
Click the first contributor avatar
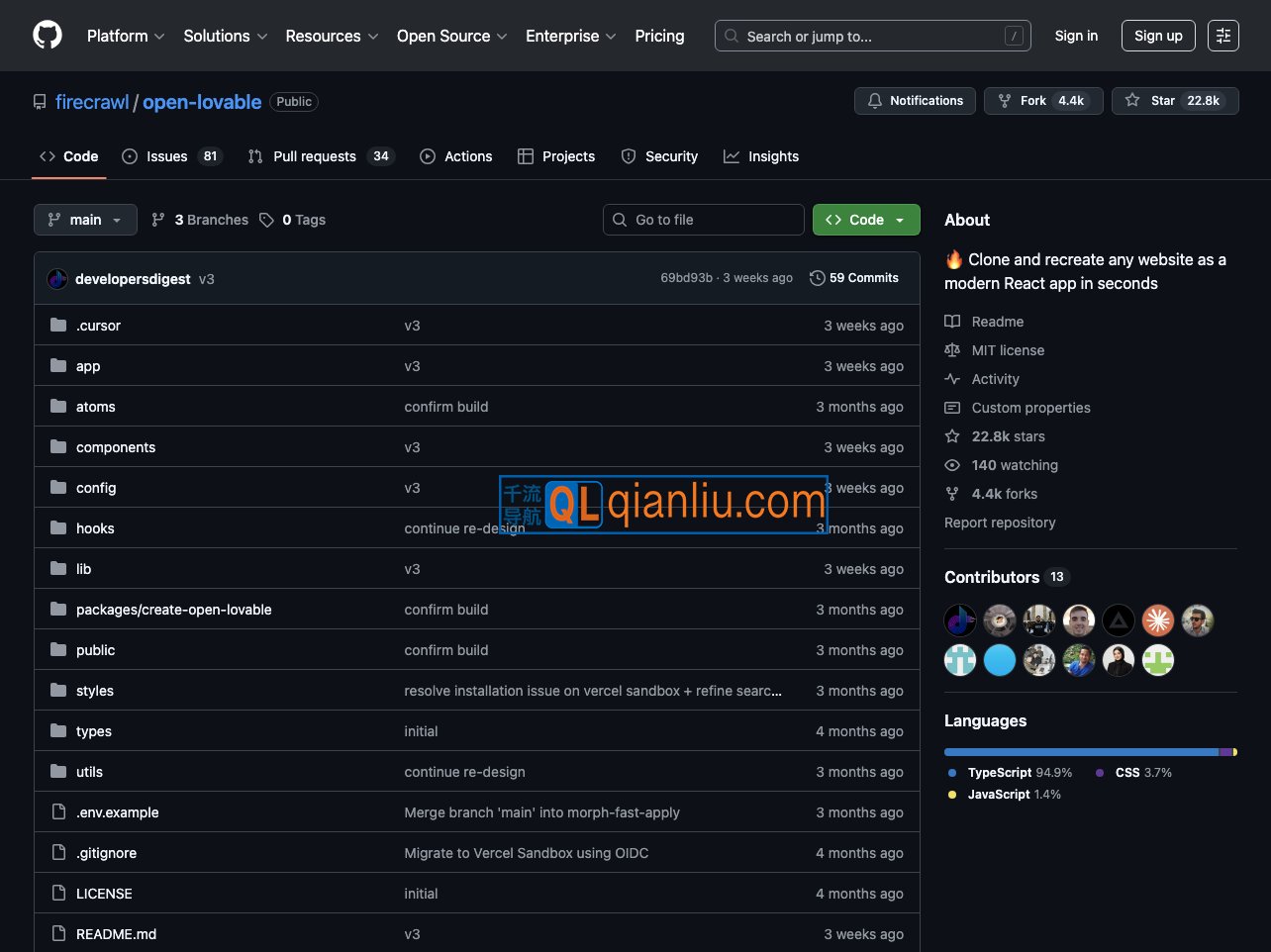959,620
